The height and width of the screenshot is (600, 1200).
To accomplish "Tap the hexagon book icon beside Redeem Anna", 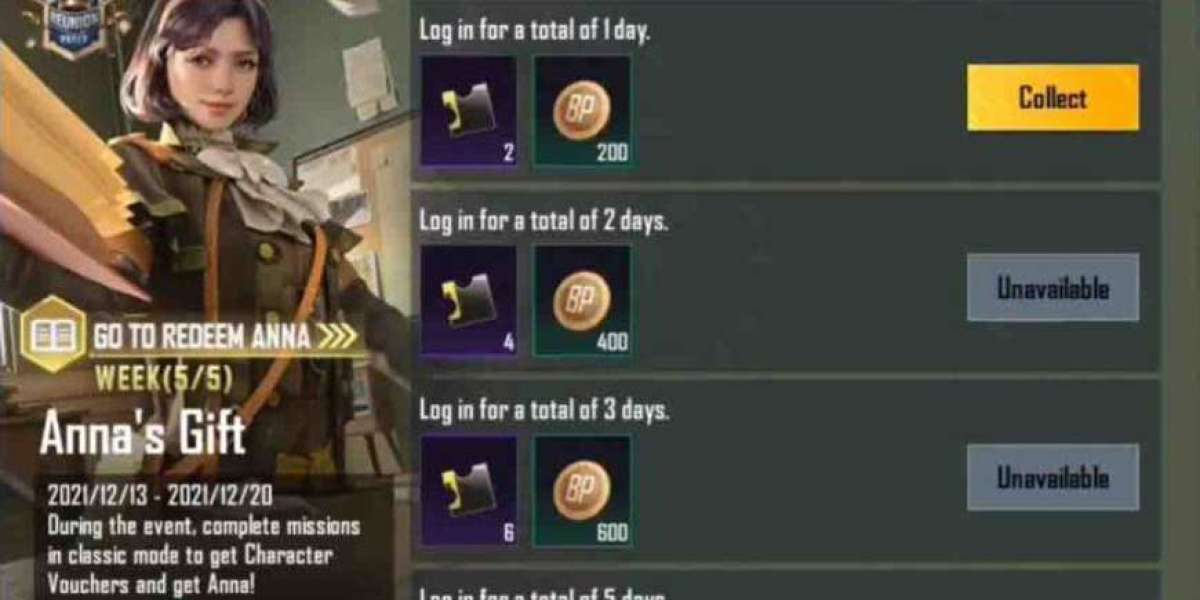I will [53, 335].
